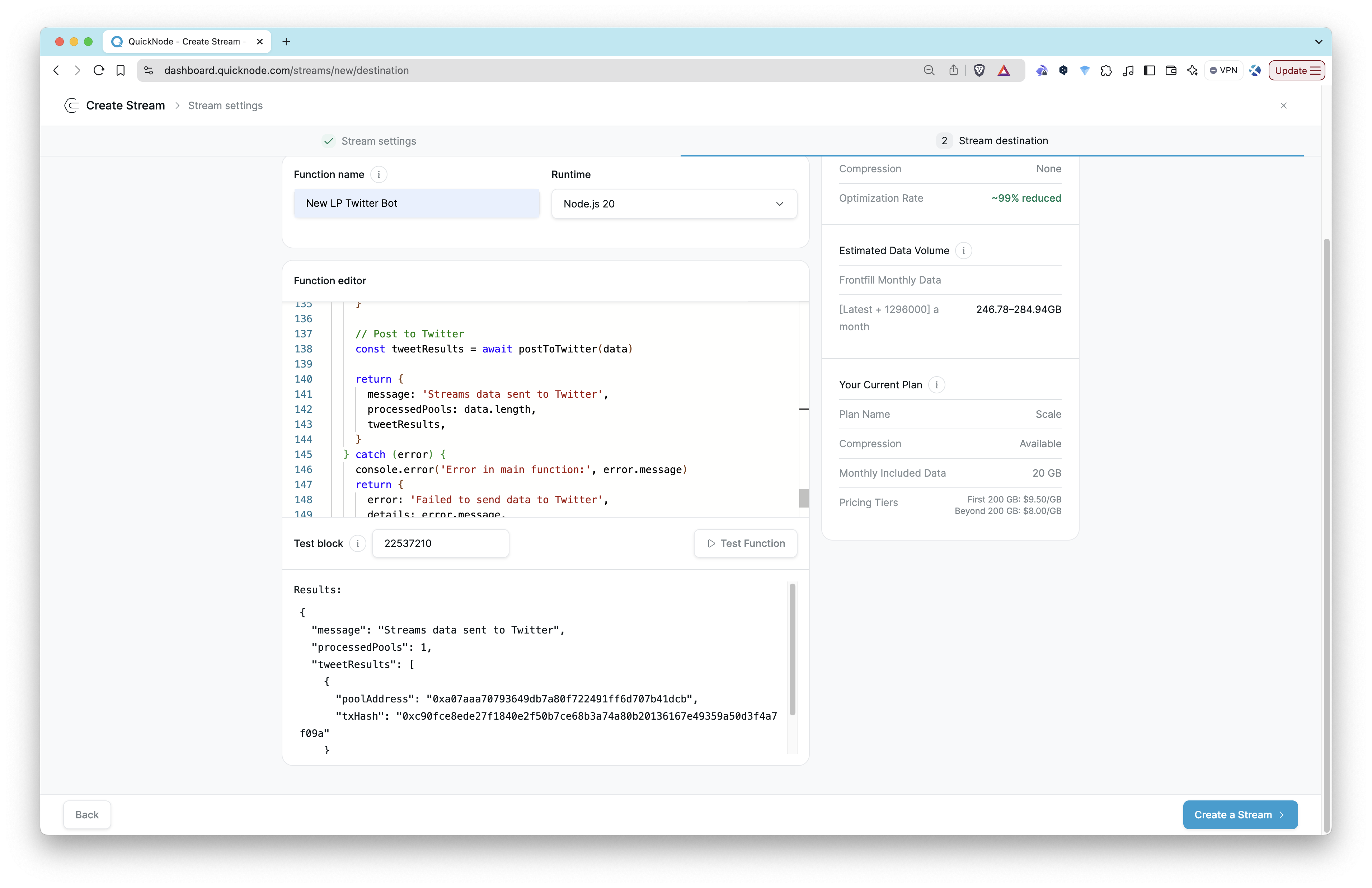
Task: Click the 'Scale' plan name value
Action: [1048, 414]
